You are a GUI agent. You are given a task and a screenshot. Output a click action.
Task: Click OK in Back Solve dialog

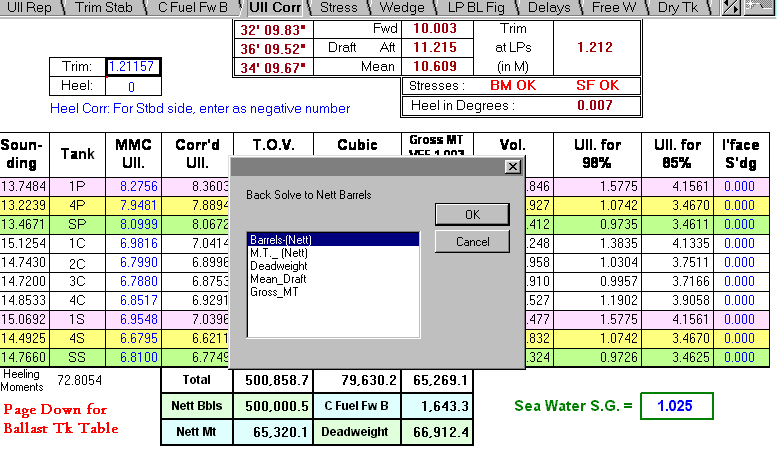tap(472, 214)
